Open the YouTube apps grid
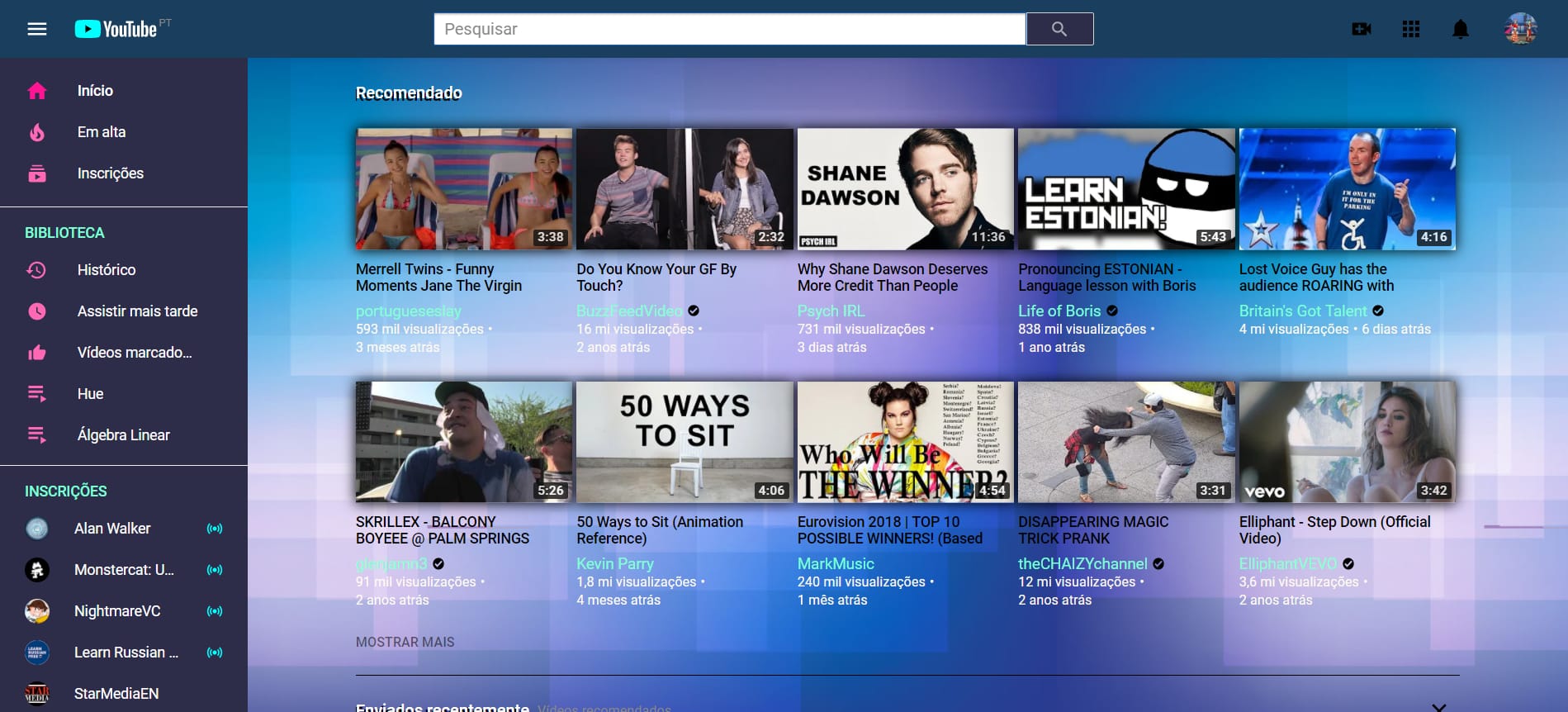Screen dimensions: 1568x712 pos(1411,29)
